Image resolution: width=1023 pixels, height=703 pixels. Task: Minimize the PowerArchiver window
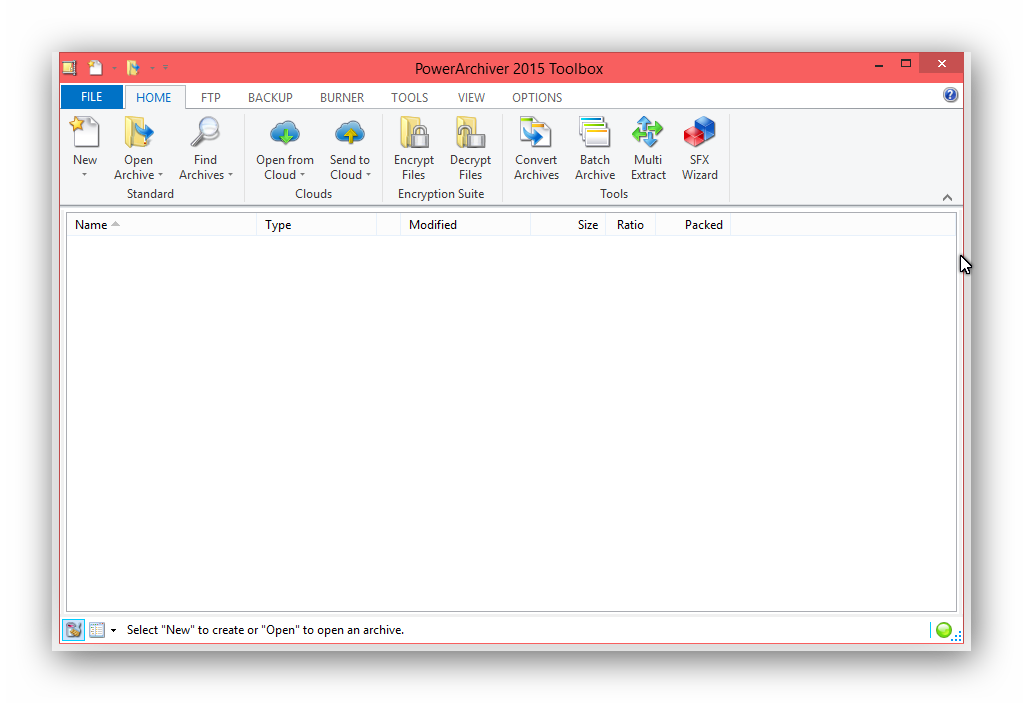coord(879,65)
